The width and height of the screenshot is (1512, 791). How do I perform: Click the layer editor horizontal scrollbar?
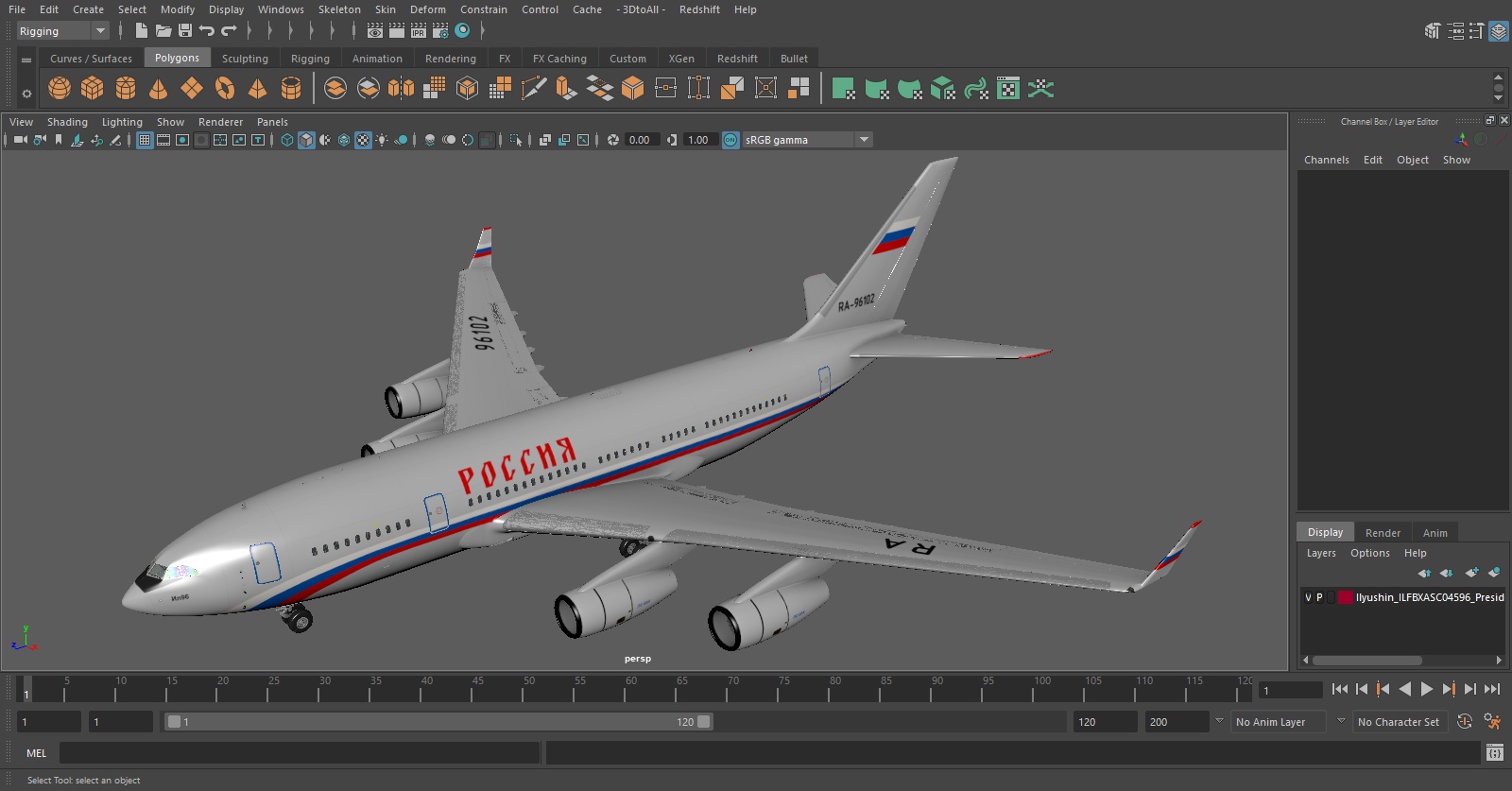click(1366, 661)
